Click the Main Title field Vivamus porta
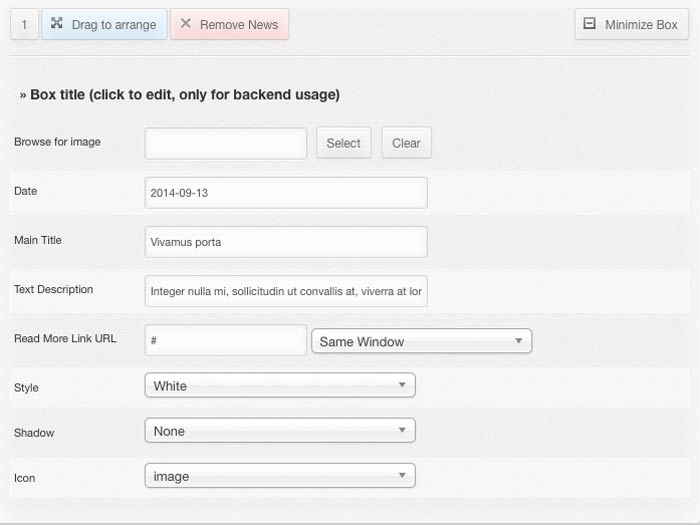Screen dimensions: 700x525 [286, 241]
